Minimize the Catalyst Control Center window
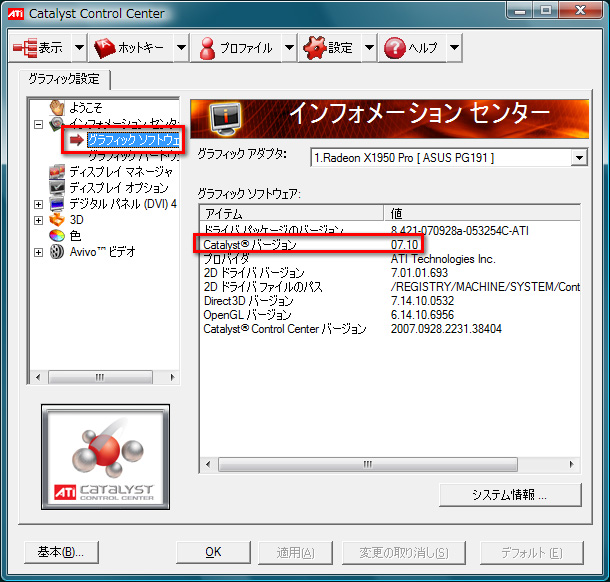The image size is (610, 582). [x=520, y=11]
